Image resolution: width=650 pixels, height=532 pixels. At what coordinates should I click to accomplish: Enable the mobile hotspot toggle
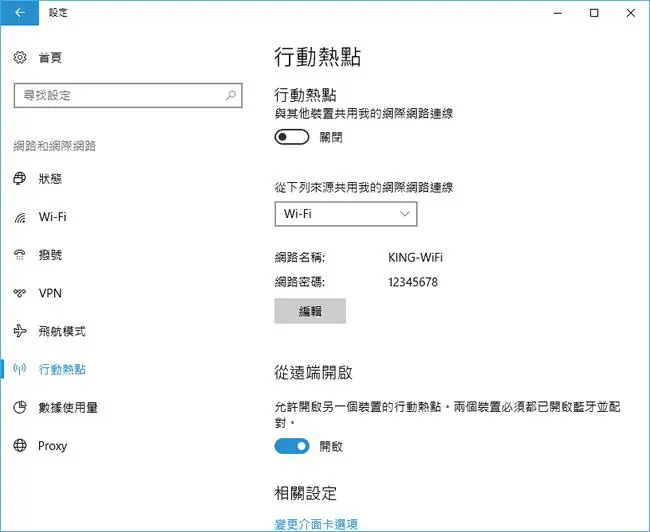292,137
